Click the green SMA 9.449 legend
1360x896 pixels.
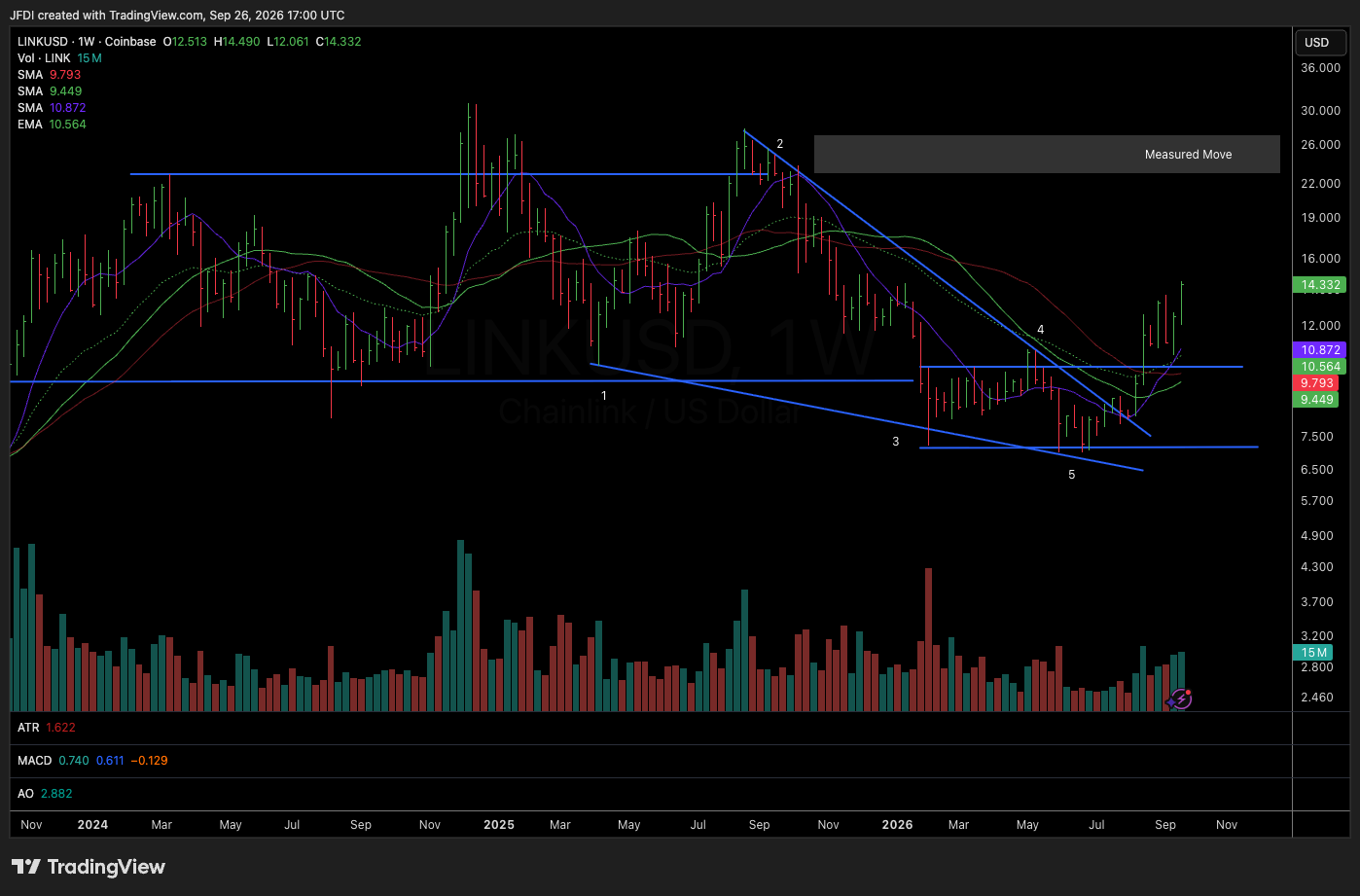[50, 91]
